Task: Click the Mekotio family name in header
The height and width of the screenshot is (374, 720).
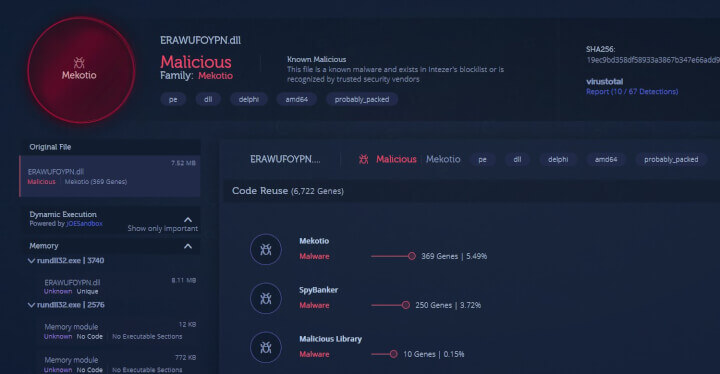Action: tap(215, 76)
